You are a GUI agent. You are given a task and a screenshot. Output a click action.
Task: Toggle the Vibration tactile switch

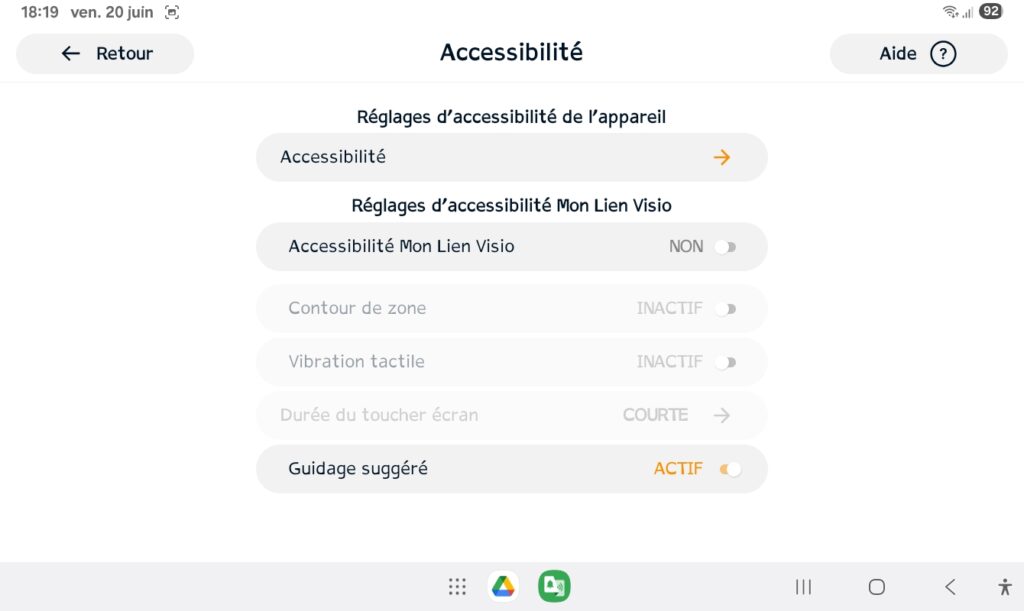[726, 362]
